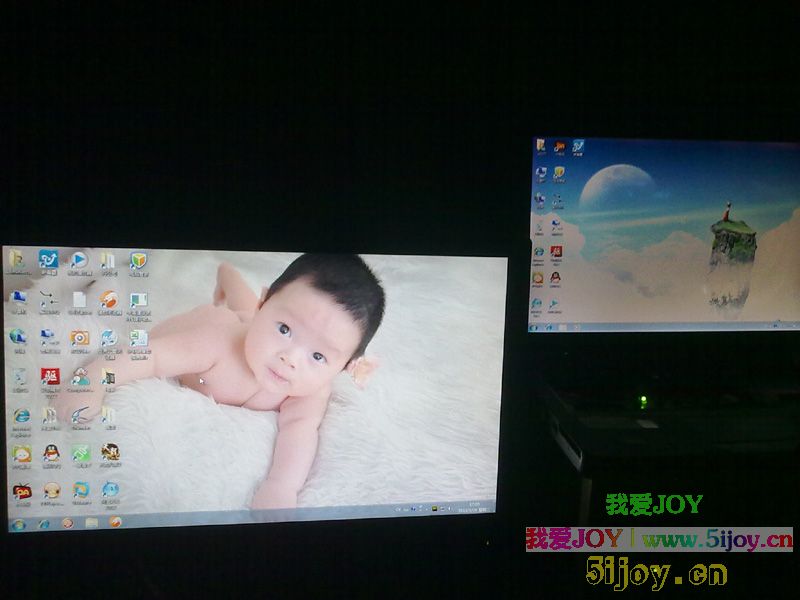Screen dimensions: 800x600
Task: Open orange smiley face icon on moon-wallpaper desktop
Action: pos(537,279)
